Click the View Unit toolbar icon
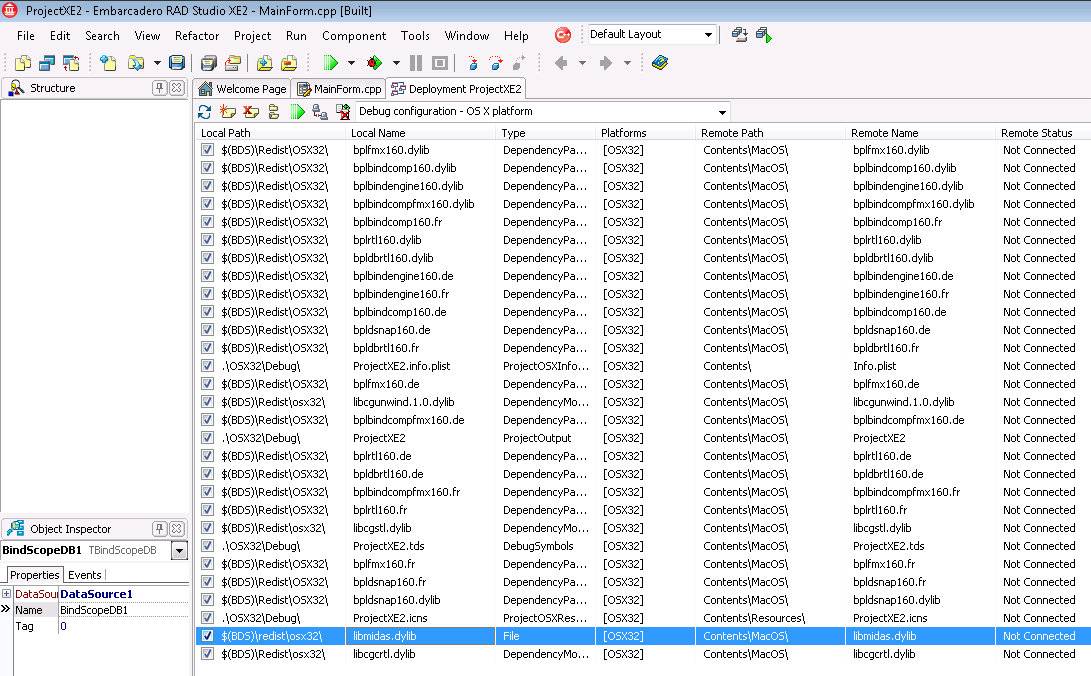Image resolution: width=1091 pixels, height=676 pixels. click(23, 63)
